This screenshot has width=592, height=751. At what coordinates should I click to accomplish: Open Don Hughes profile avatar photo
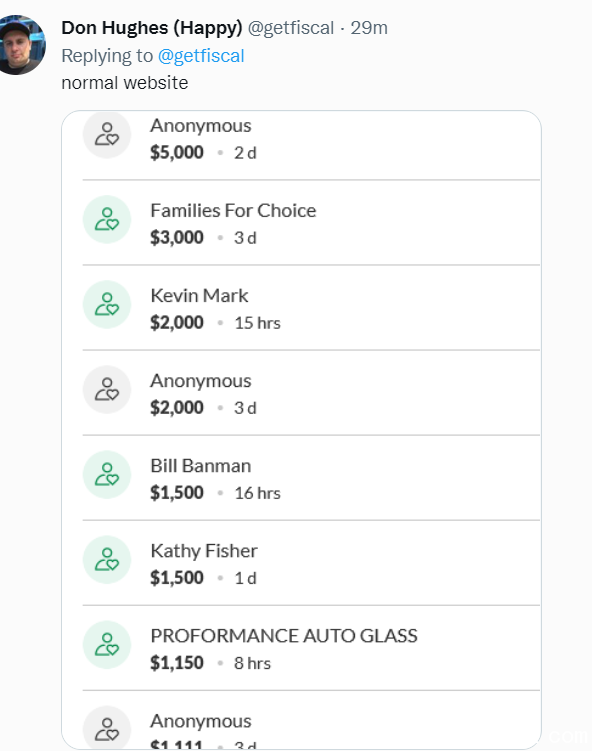[x=22, y=45]
